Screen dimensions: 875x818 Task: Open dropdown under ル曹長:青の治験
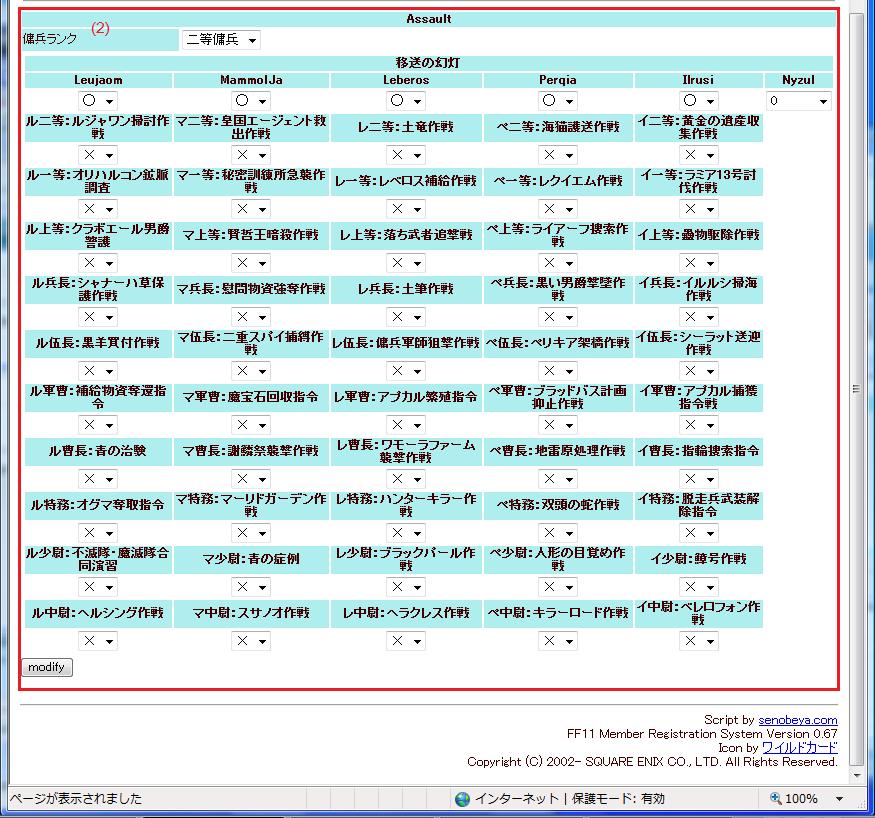[x=98, y=479]
